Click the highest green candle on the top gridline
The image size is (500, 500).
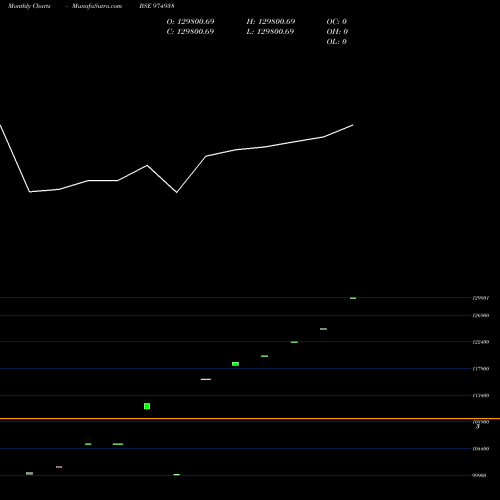(x=353, y=298)
